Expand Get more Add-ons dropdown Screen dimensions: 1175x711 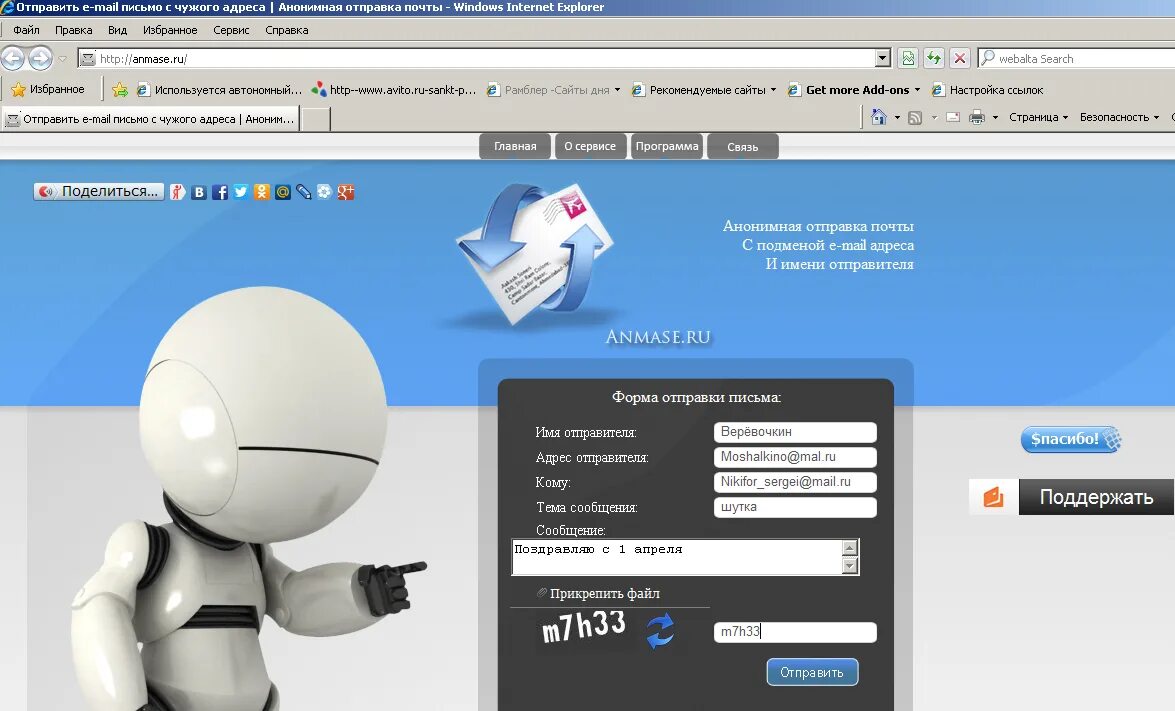point(917,90)
